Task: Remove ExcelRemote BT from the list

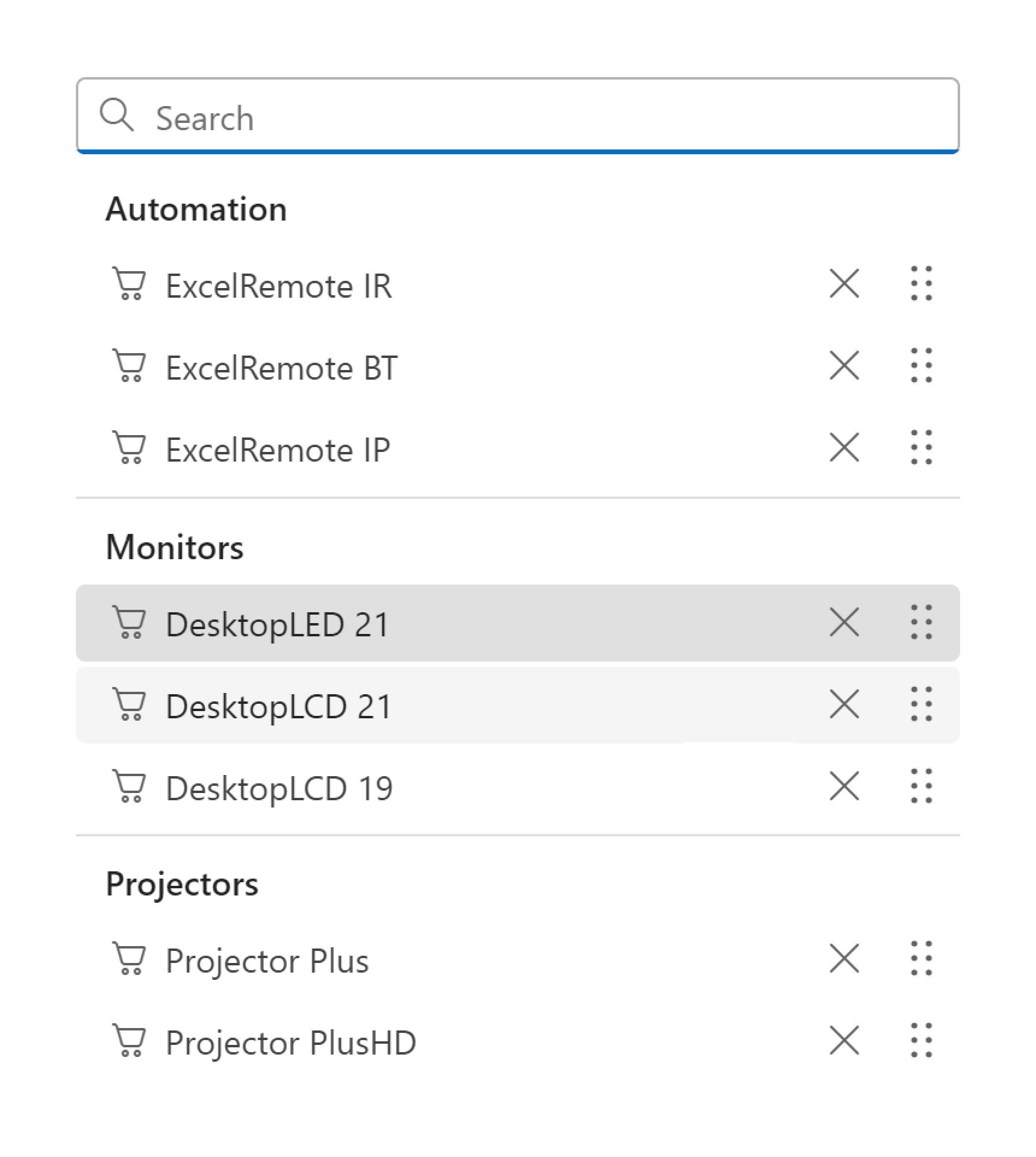Action: point(845,368)
